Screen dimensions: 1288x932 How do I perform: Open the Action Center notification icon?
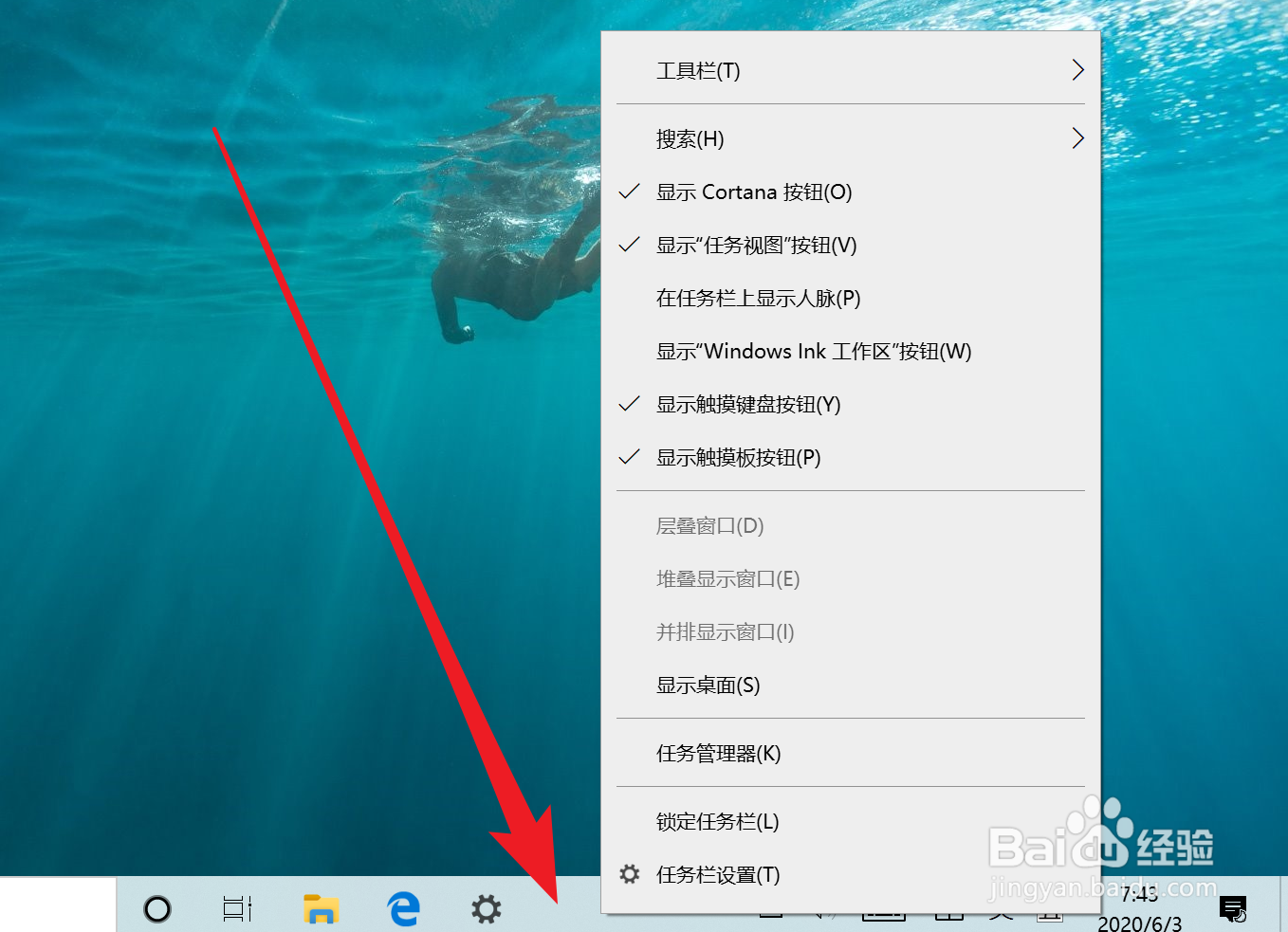click(1234, 908)
